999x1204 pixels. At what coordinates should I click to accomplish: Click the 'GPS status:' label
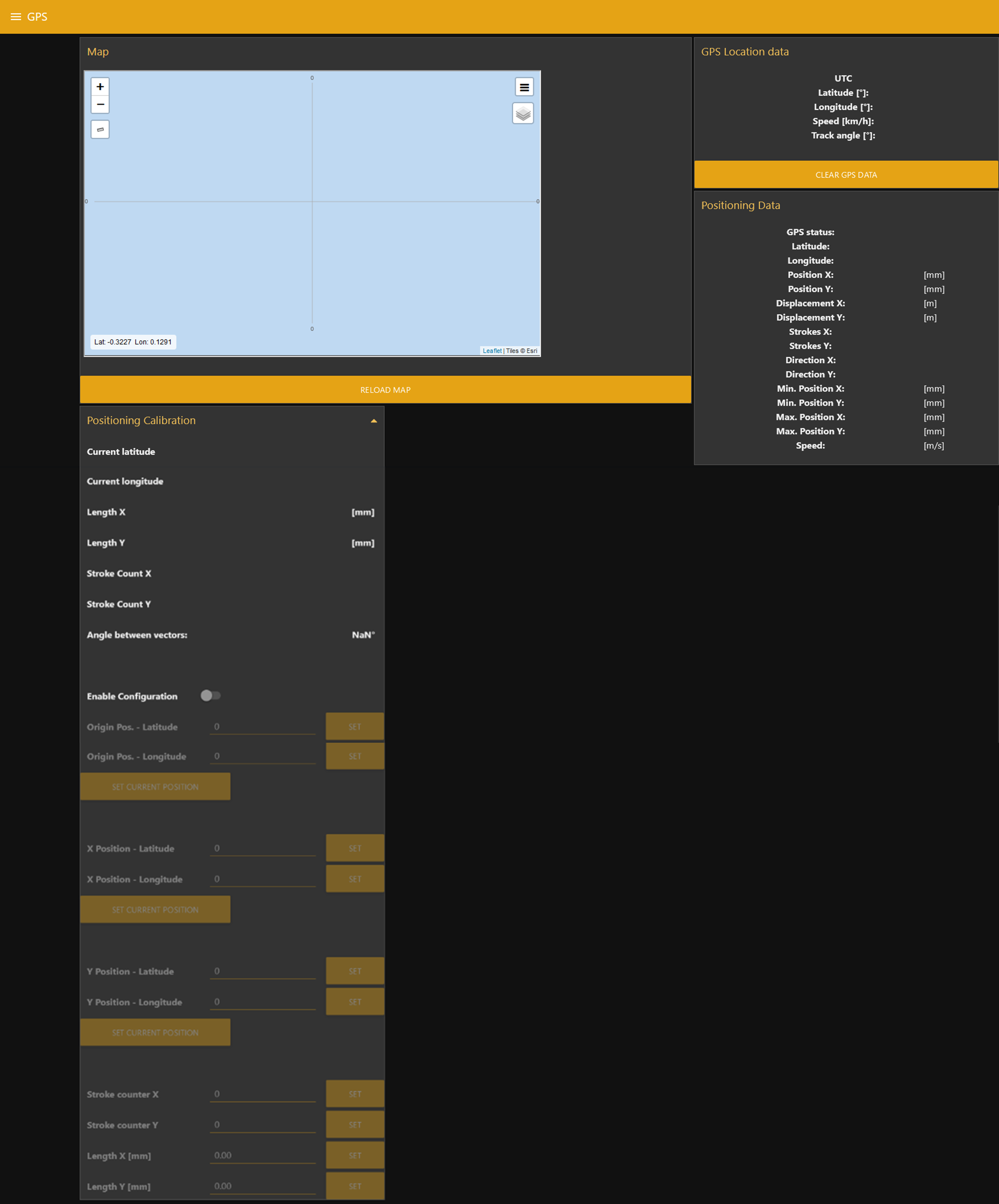[x=810, y=232]
